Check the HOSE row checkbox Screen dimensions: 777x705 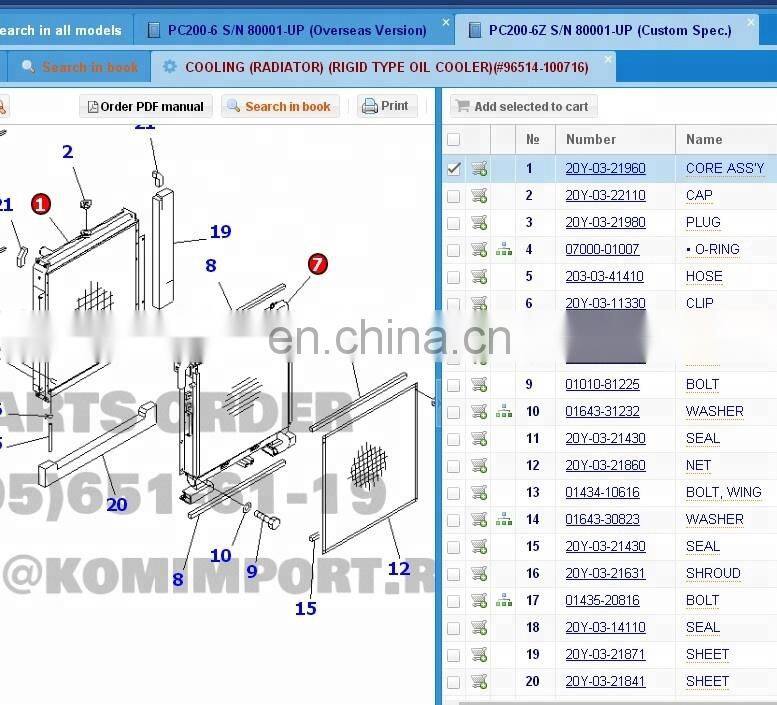(x=453, y=277)
